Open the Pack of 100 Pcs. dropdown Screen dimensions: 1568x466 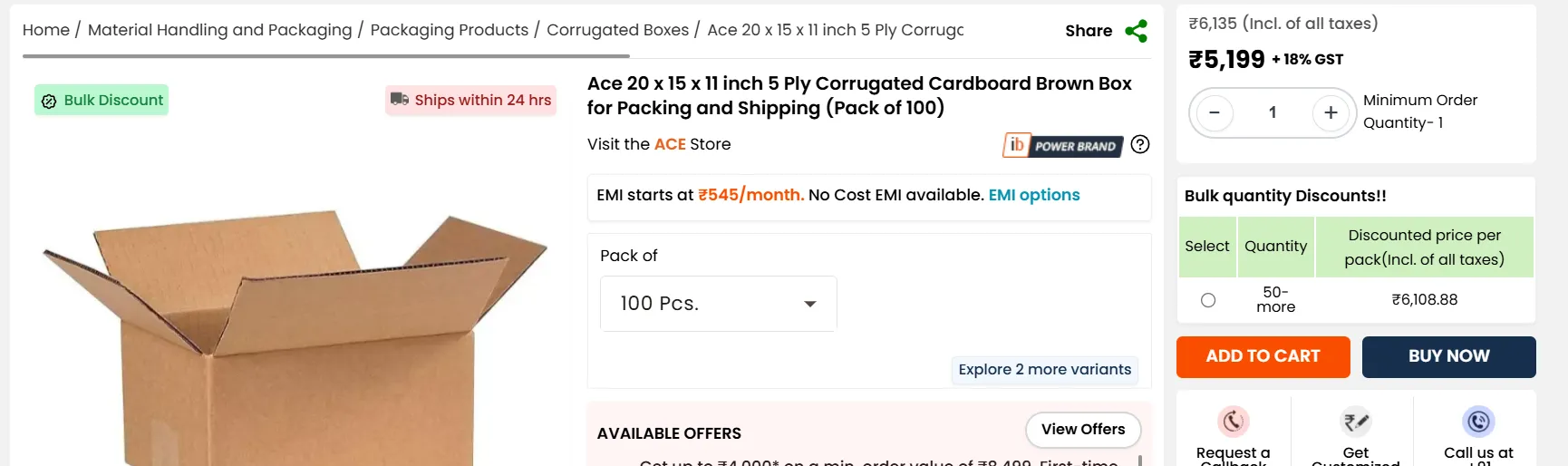(x=718, y=304)
